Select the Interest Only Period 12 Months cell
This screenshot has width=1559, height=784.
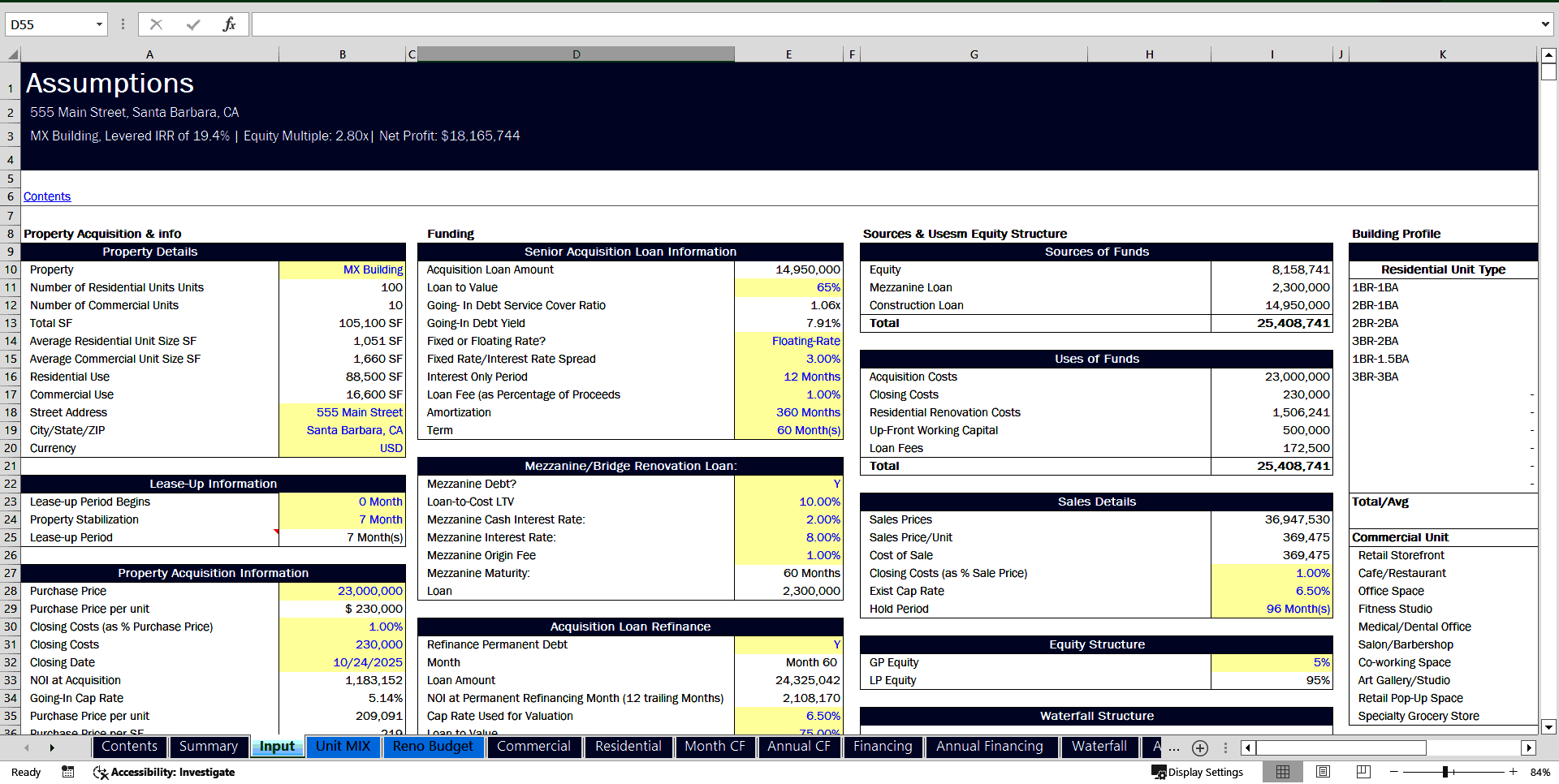point(788,377)
